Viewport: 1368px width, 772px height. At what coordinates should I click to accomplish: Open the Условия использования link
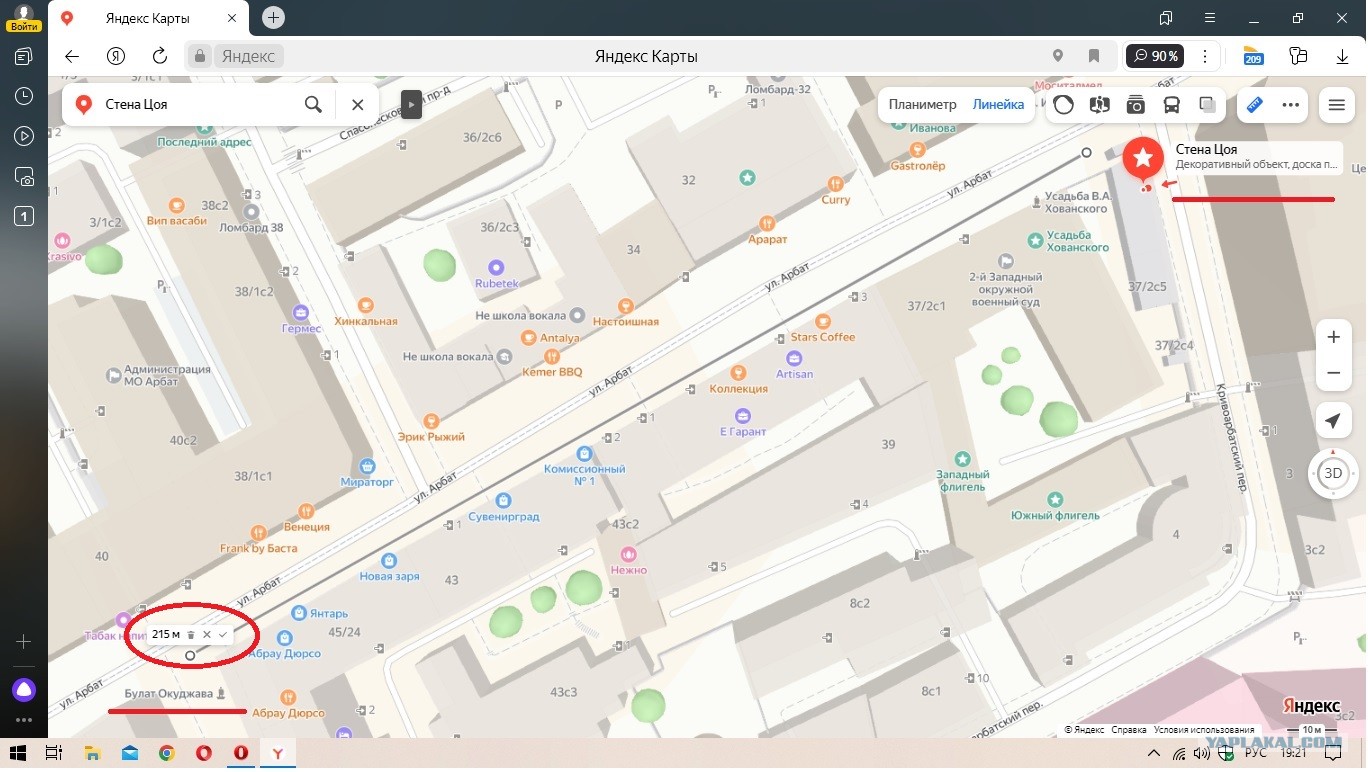(x=1204, y=730)
